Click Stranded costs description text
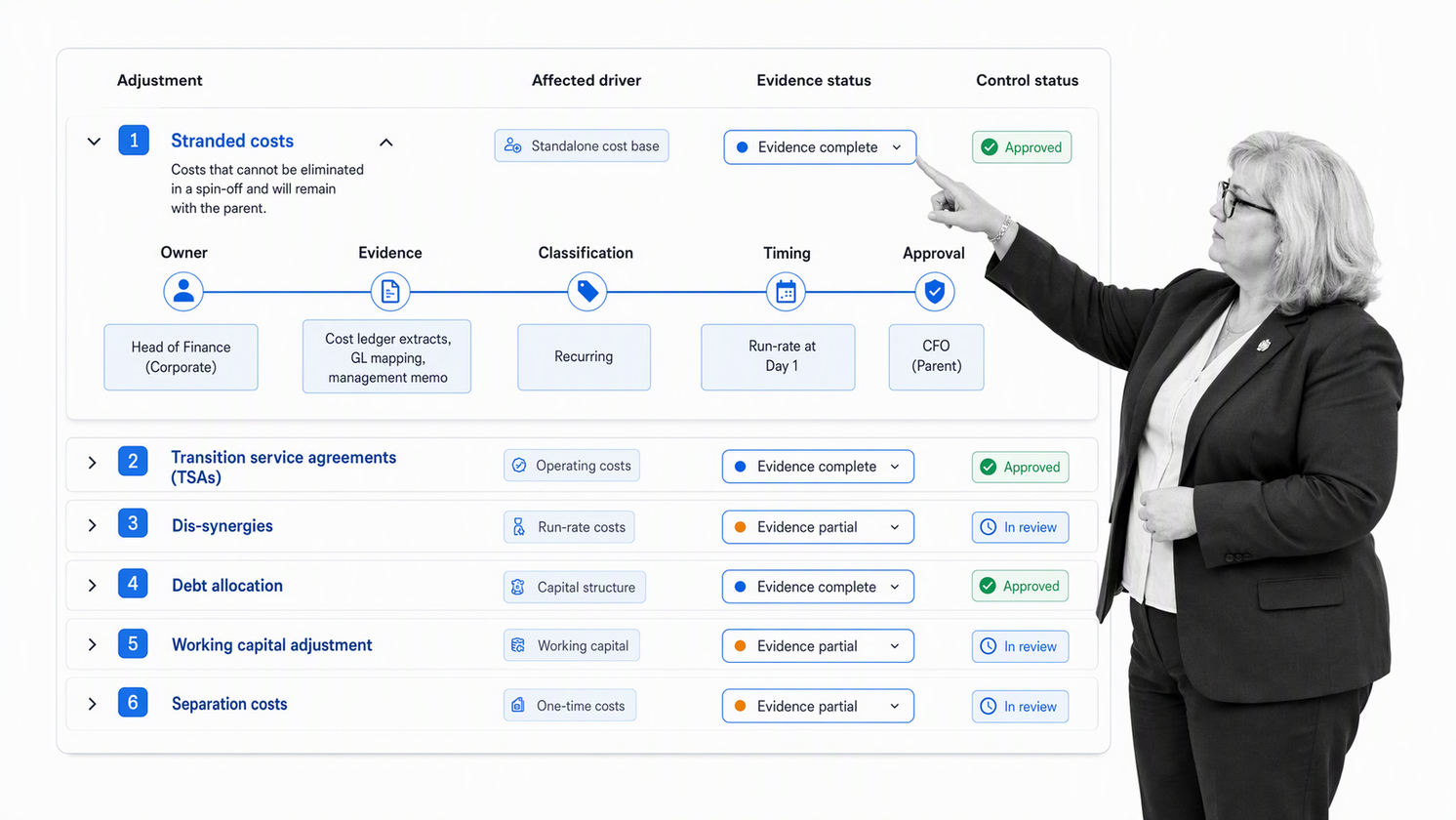The width and height of the screenshot is (1456, 820). [x=267, y=188]
